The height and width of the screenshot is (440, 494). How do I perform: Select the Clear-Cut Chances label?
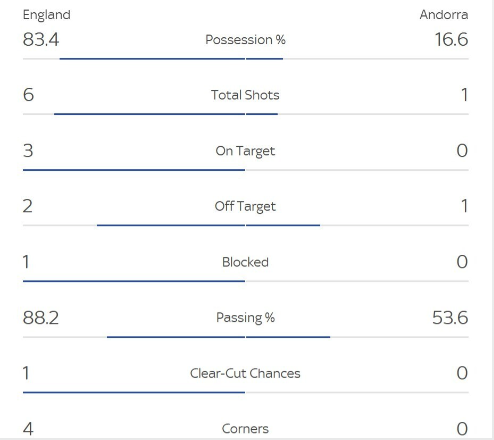pos(245,373)
